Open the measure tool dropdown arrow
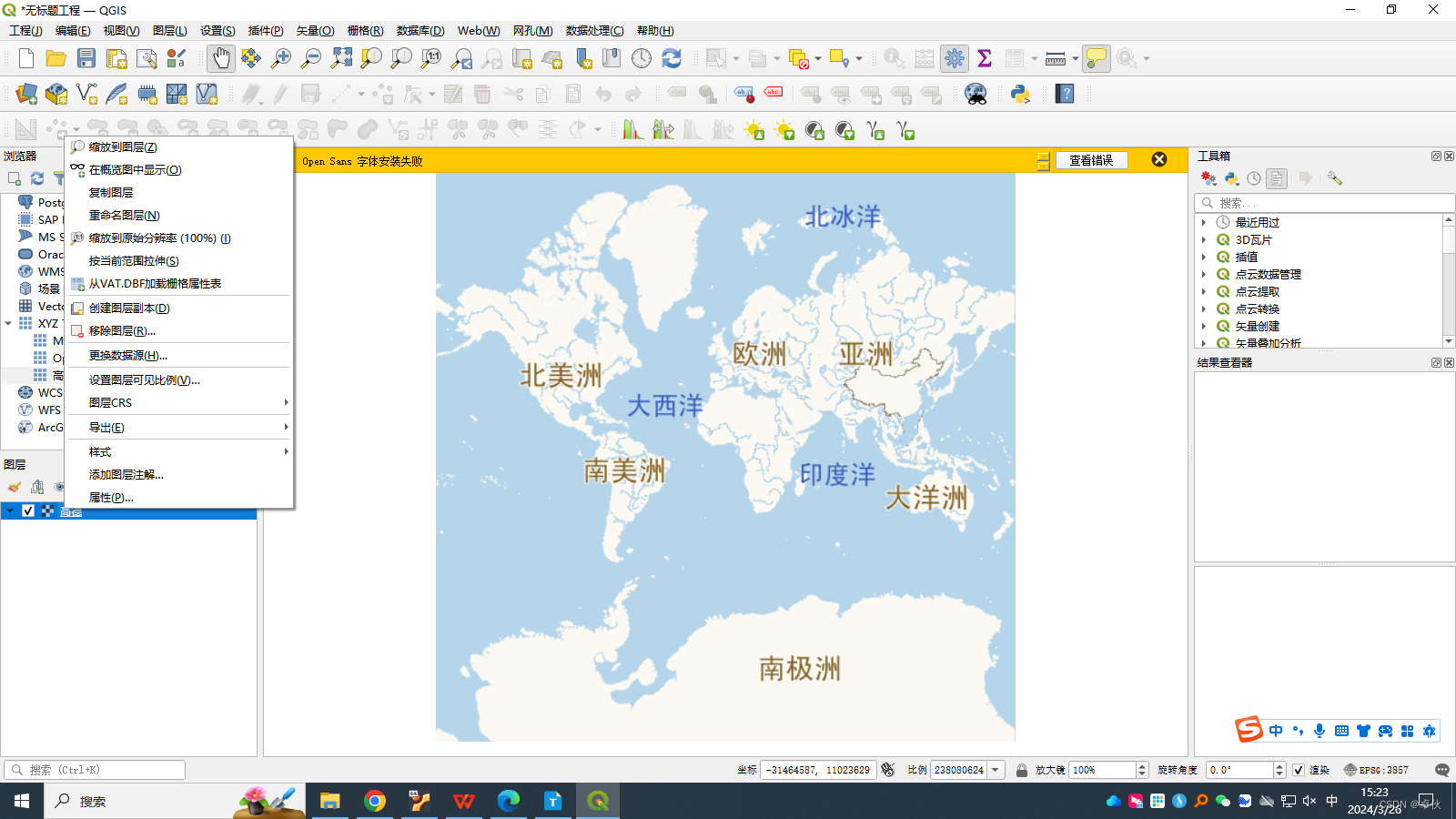The height and width of the screenshot is (819, 1456). click(1076, 58)
